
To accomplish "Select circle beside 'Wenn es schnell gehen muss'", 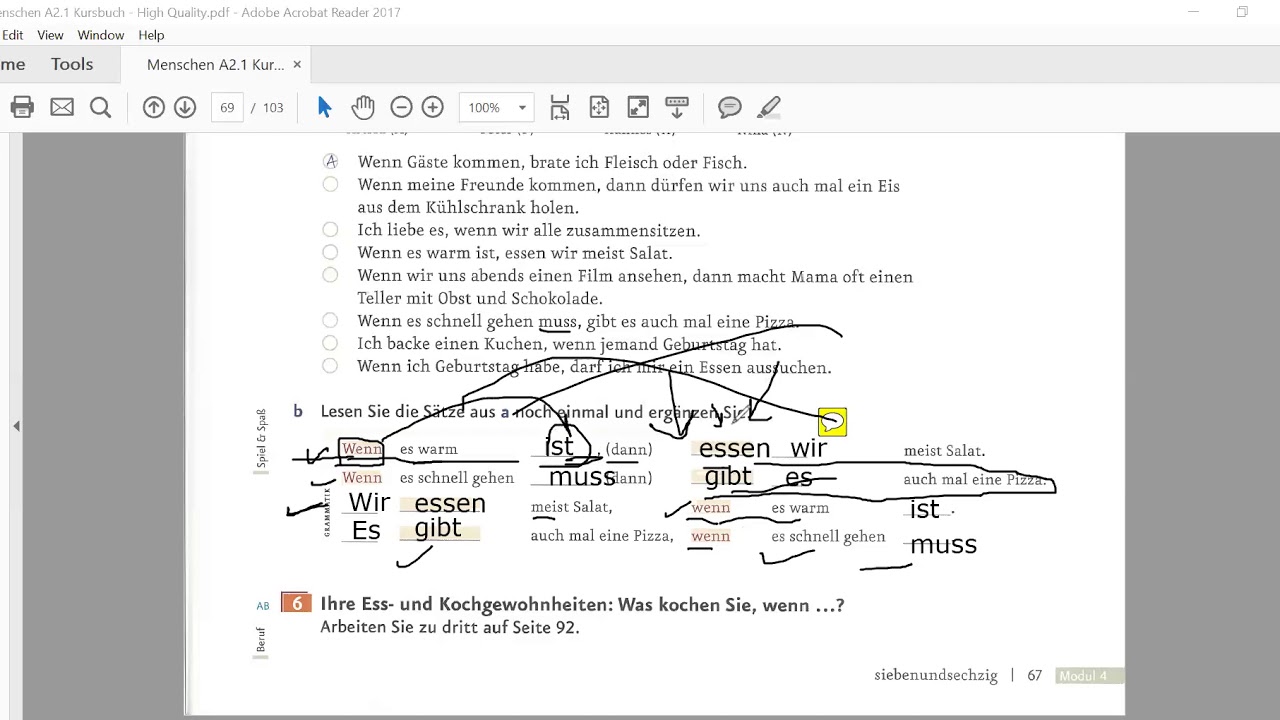I will pos(330,320).
